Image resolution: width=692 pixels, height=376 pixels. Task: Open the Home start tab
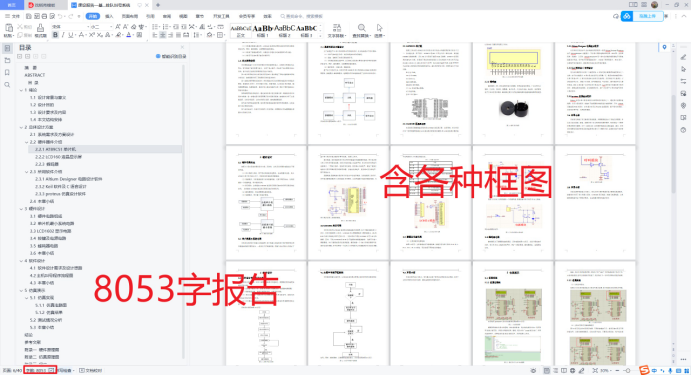click(12, 5)
